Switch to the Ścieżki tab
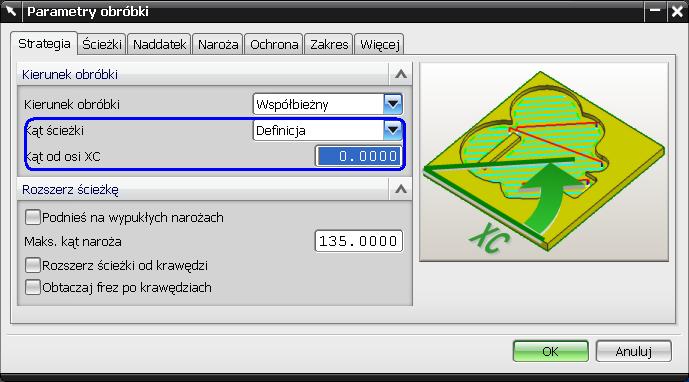The image size is (689, 382). click(x=102, y=44)
